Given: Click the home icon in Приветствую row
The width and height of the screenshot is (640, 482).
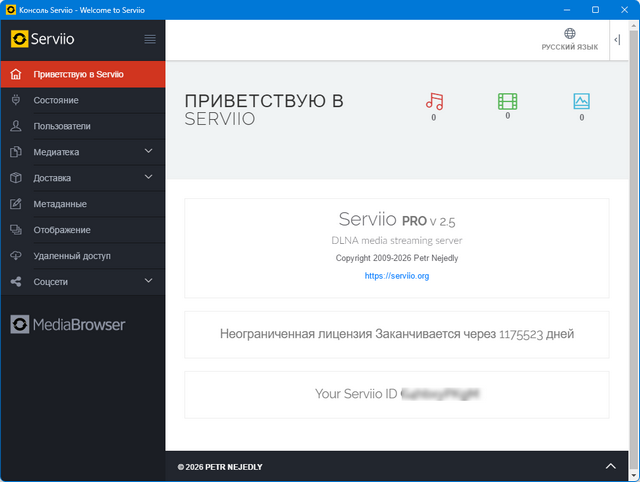Looking at the screenshot, I should (x=16, y=74).
